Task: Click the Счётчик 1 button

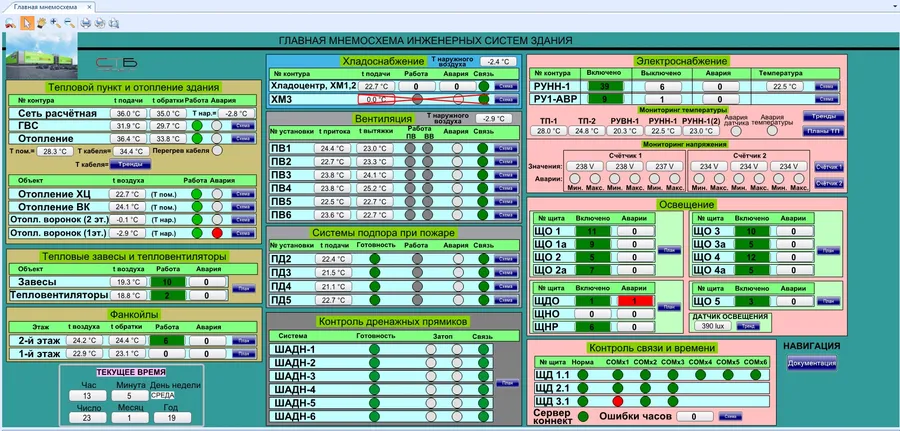Action: pos(829,166)
